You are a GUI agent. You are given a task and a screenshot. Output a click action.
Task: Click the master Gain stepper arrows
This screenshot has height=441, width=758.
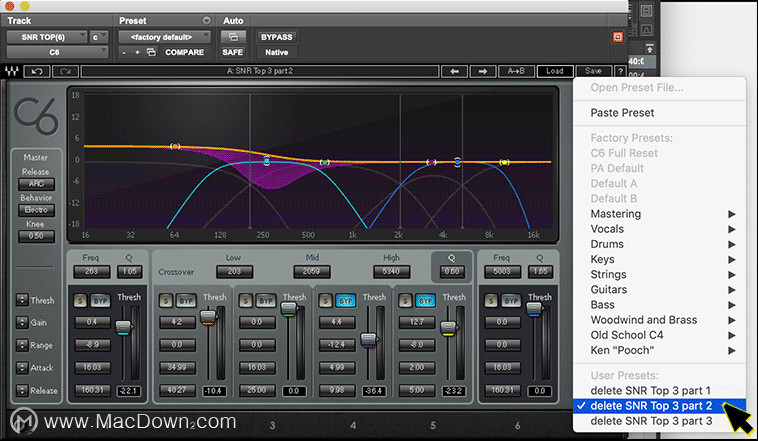[x=22, y=322]
